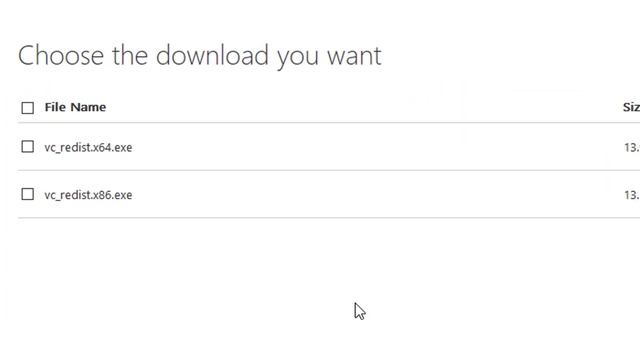Check the vc_redist.x86.exe checkbox

27,194
